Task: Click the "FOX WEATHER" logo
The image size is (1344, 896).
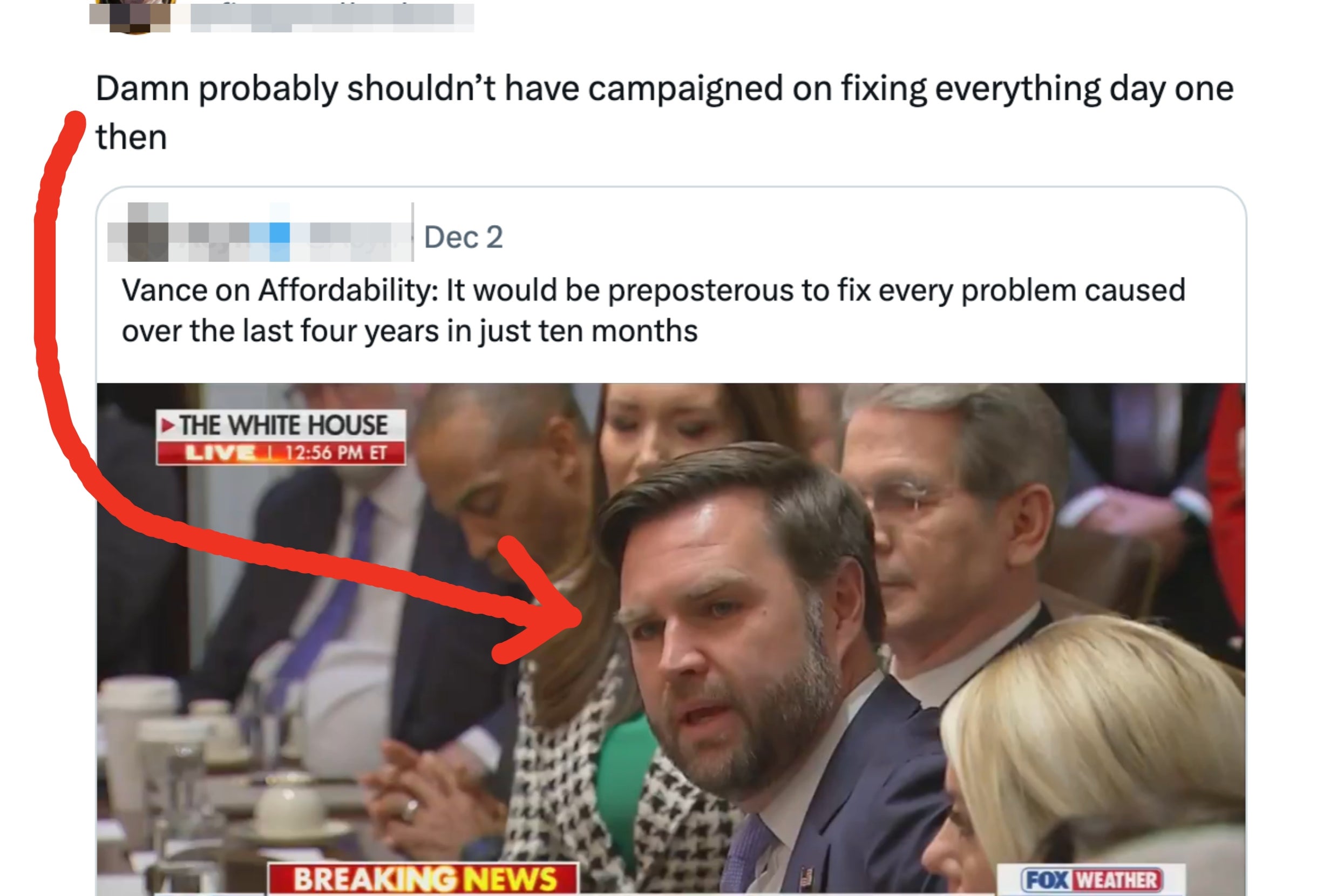Action: click(1091, 880)
